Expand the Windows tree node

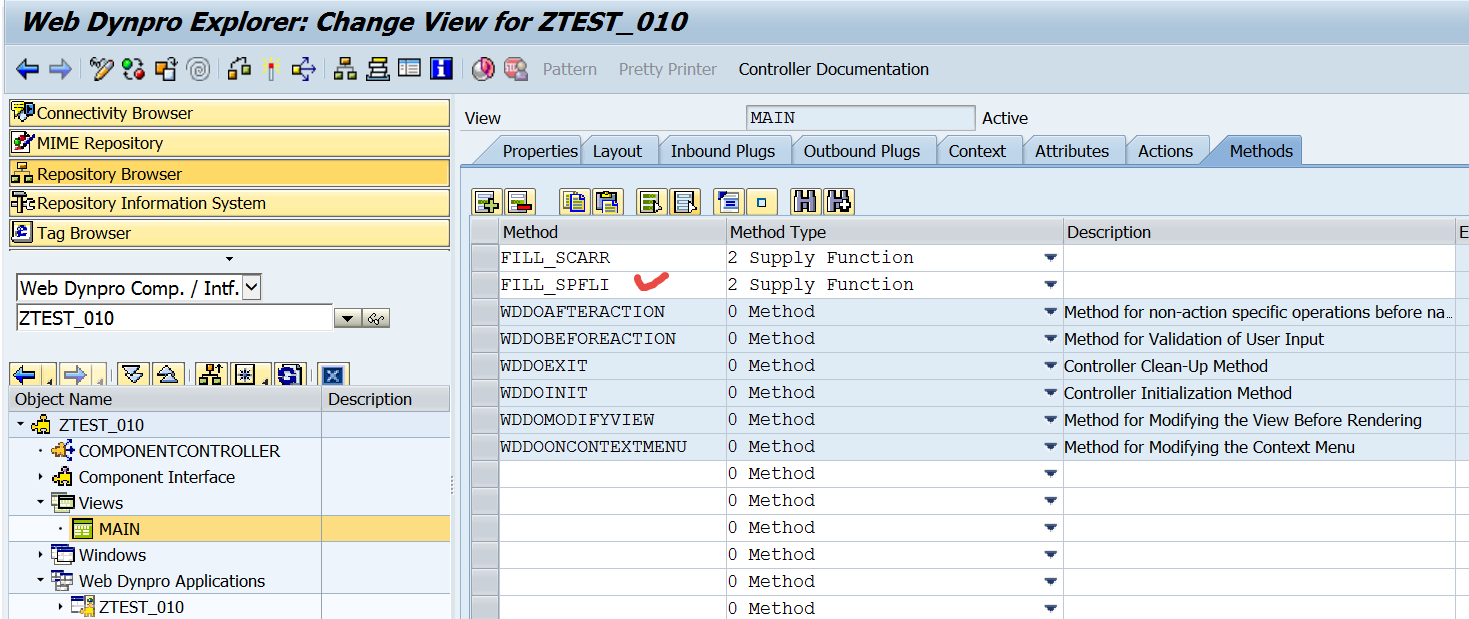[41, 555]
